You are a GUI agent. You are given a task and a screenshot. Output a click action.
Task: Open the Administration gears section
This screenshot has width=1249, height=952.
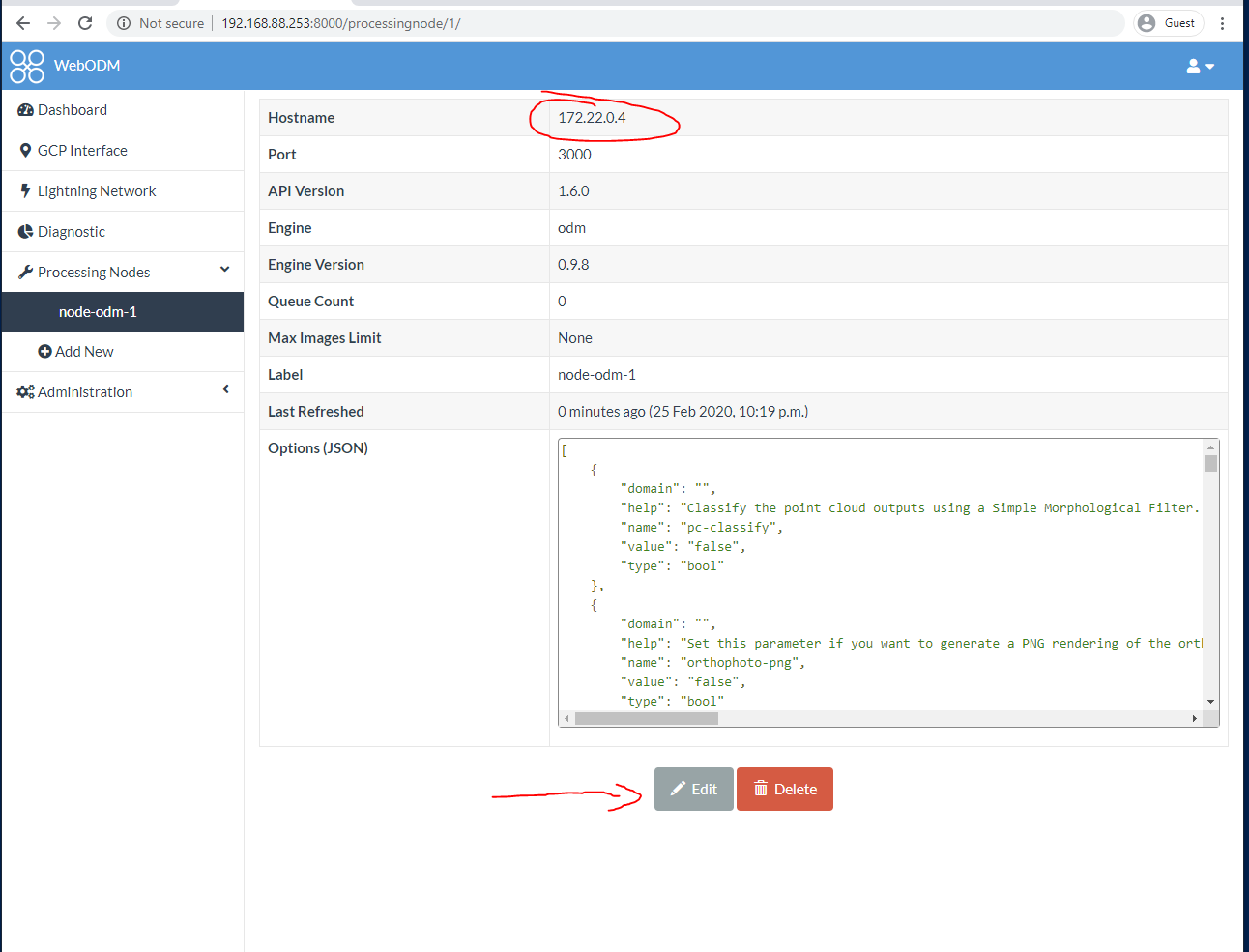pos(25,391)
